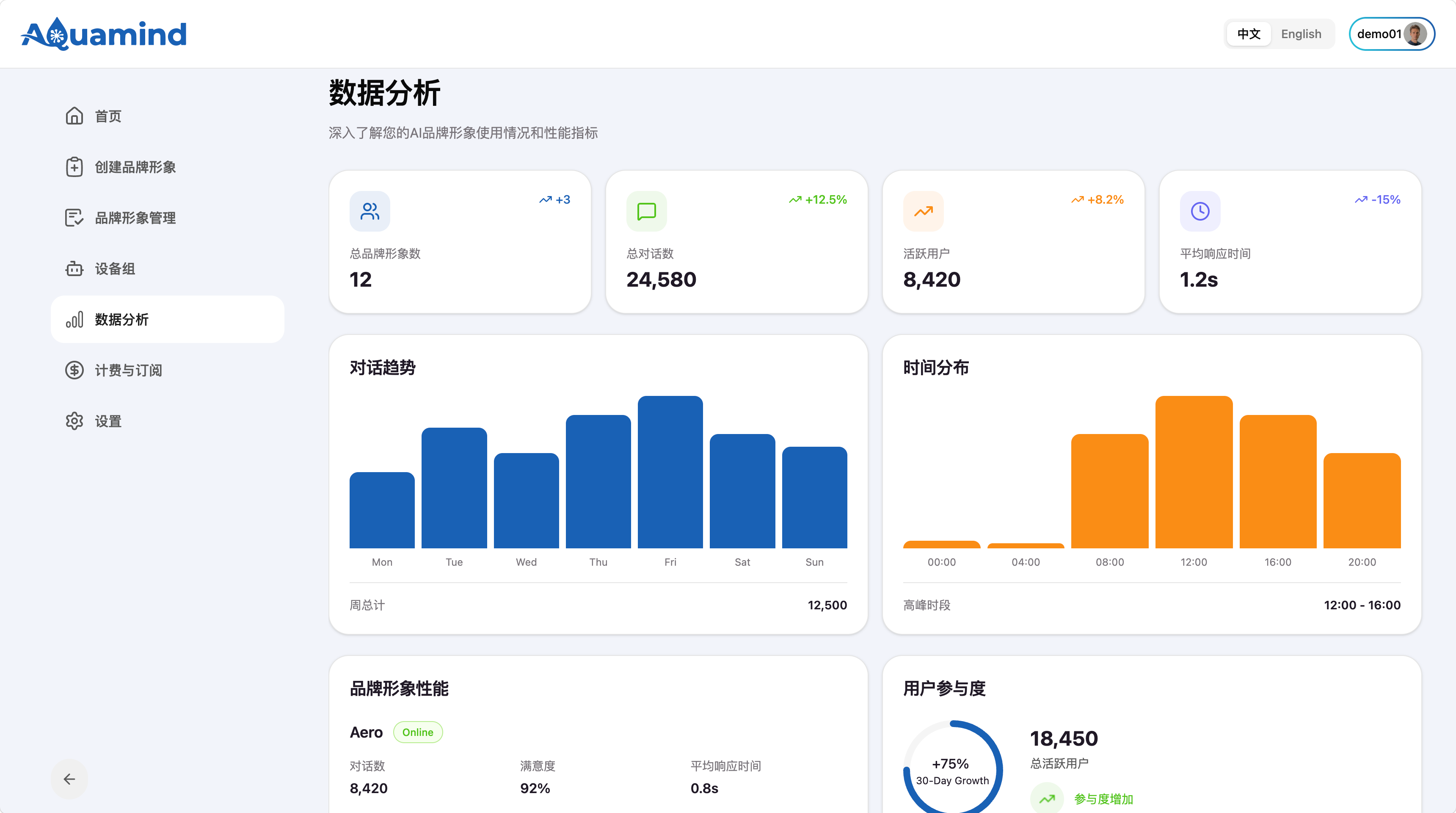Click the Wed bar in 对话趋势 chart
This screenshot has width=1456, height=813.
tap(526, 501)
